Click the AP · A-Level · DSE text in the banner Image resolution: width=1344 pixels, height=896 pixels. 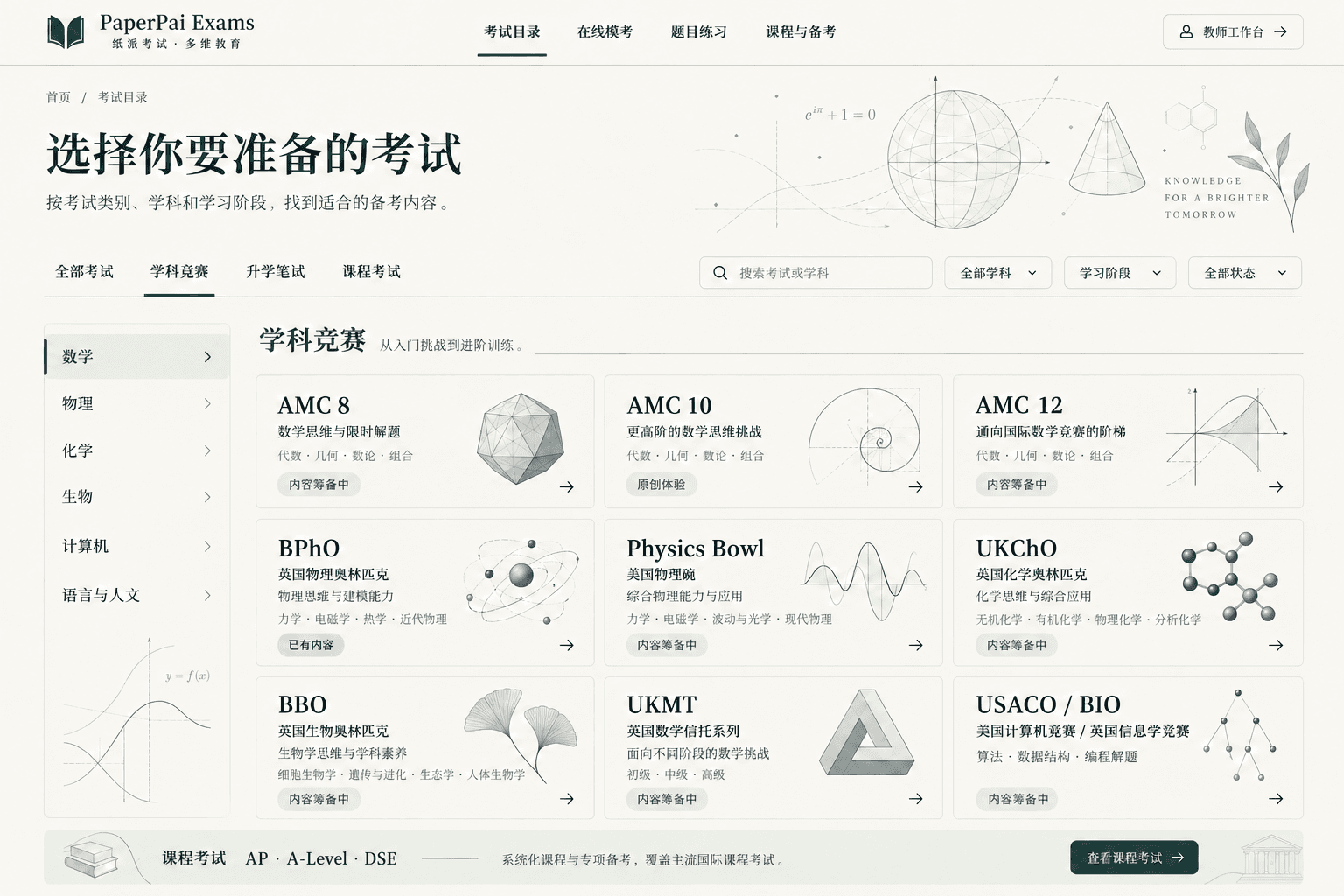pyautogui.click(x=321, y=858)
